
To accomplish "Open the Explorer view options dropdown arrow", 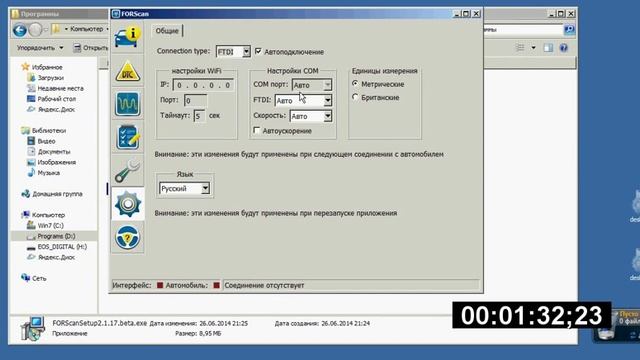I will (533, 48).
